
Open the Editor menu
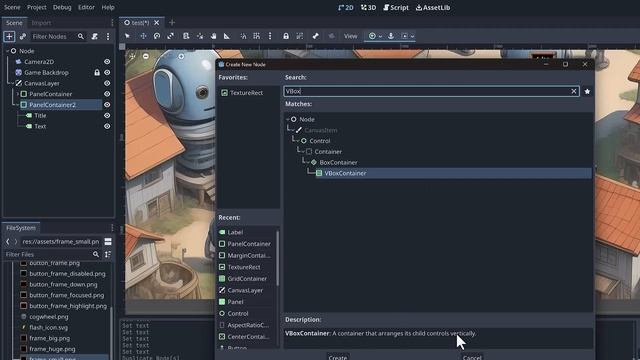(x=86, y=7)
